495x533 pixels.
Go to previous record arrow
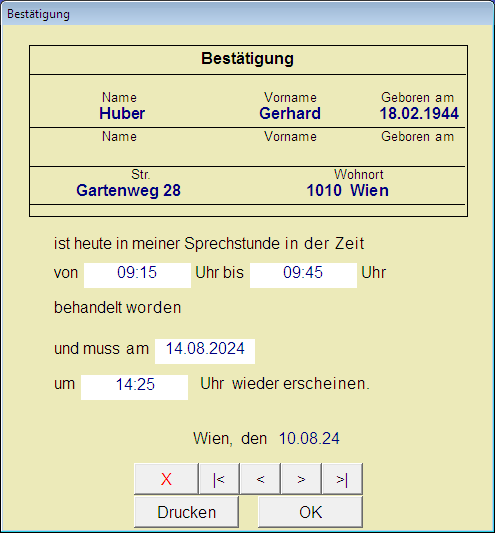(x=260, y=479)
